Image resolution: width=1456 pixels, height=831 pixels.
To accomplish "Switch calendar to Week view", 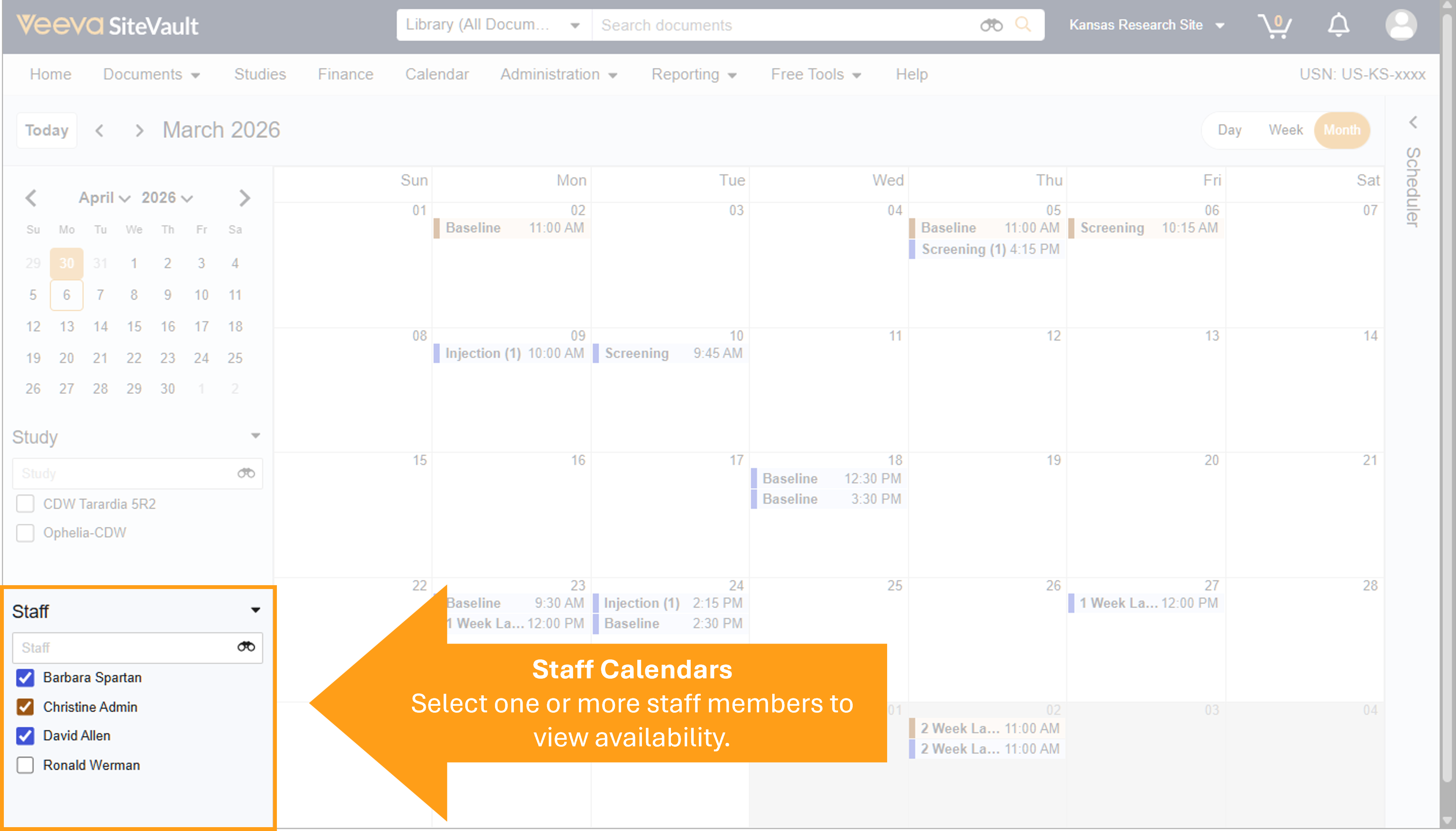I will (1285, 130).
